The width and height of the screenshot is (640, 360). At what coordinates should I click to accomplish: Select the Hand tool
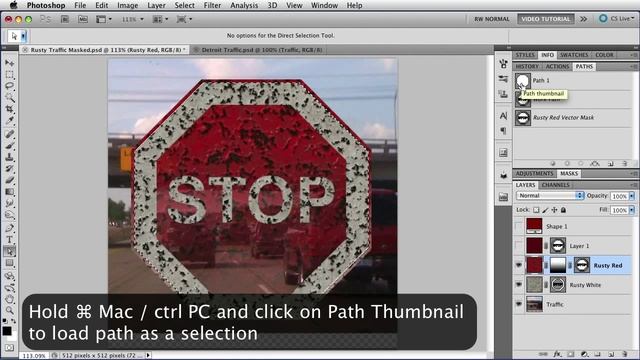point(9,299)
